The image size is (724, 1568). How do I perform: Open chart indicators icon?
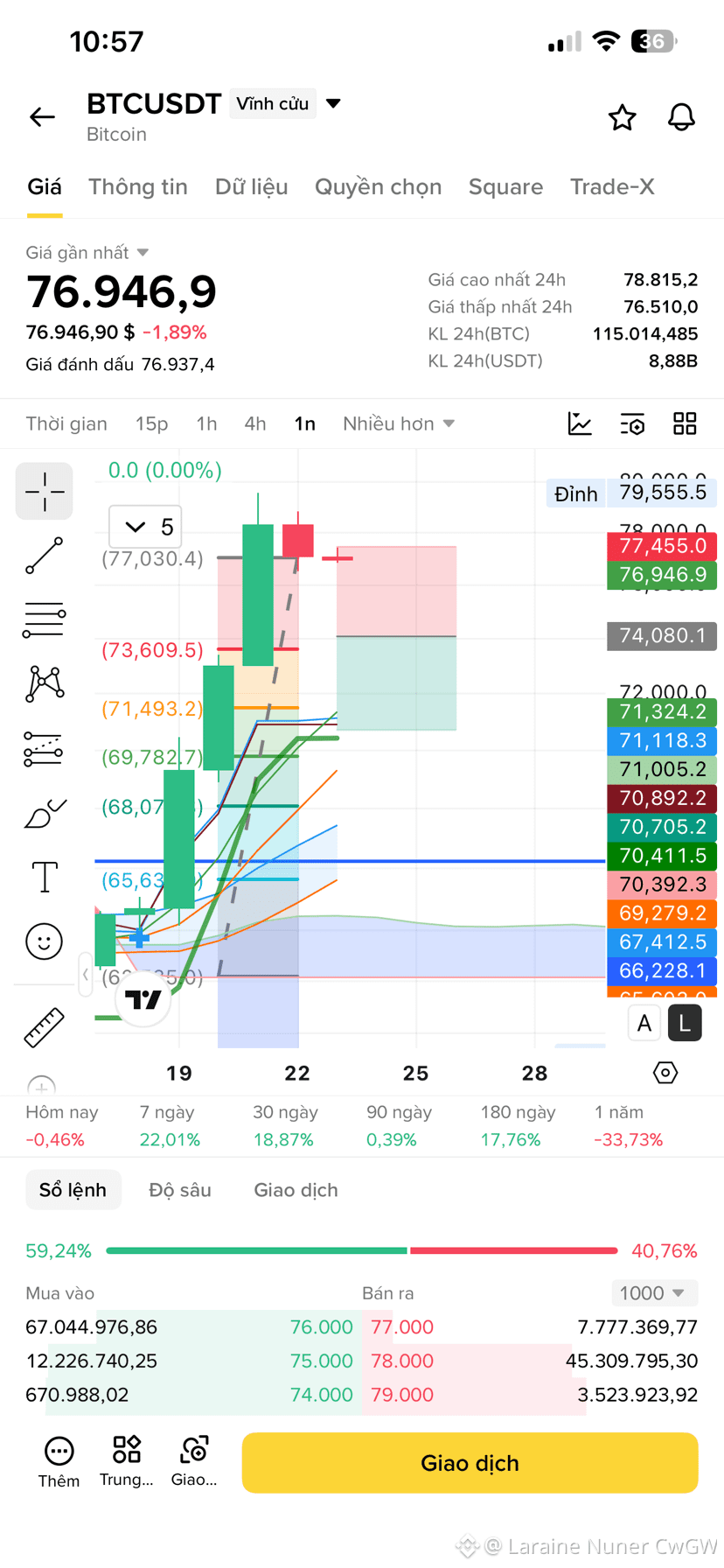click(x=580, y=423)
